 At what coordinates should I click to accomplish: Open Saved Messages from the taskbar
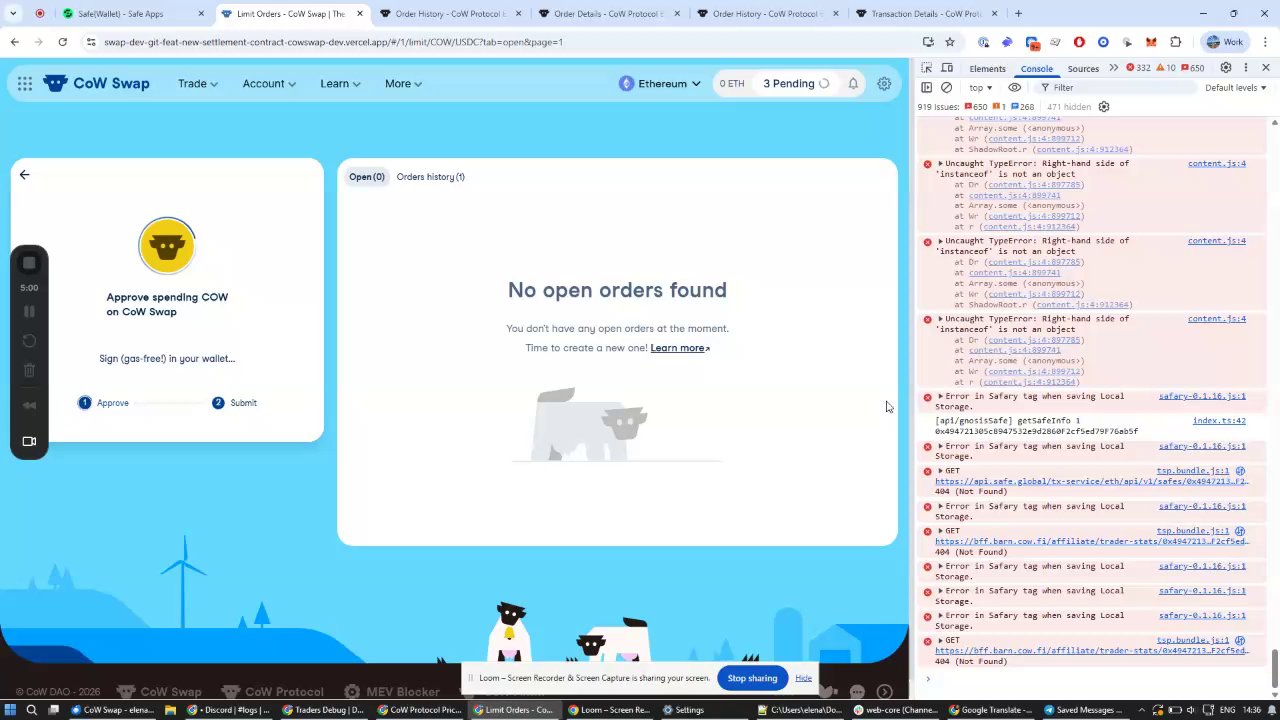coord(1083,710)
